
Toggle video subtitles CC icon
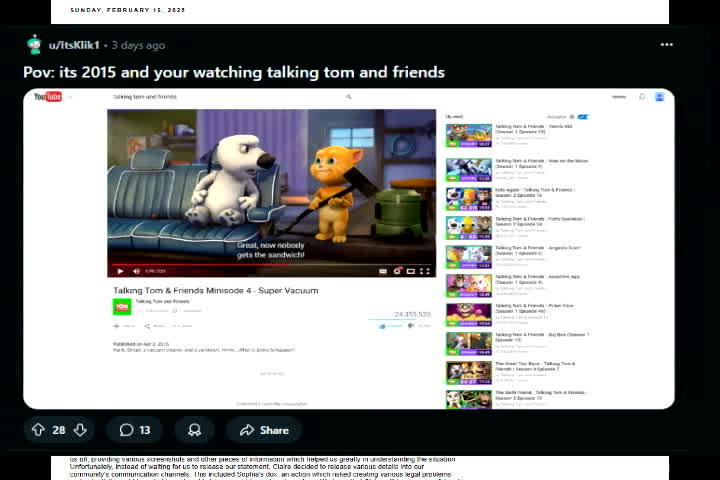(382, 271)
